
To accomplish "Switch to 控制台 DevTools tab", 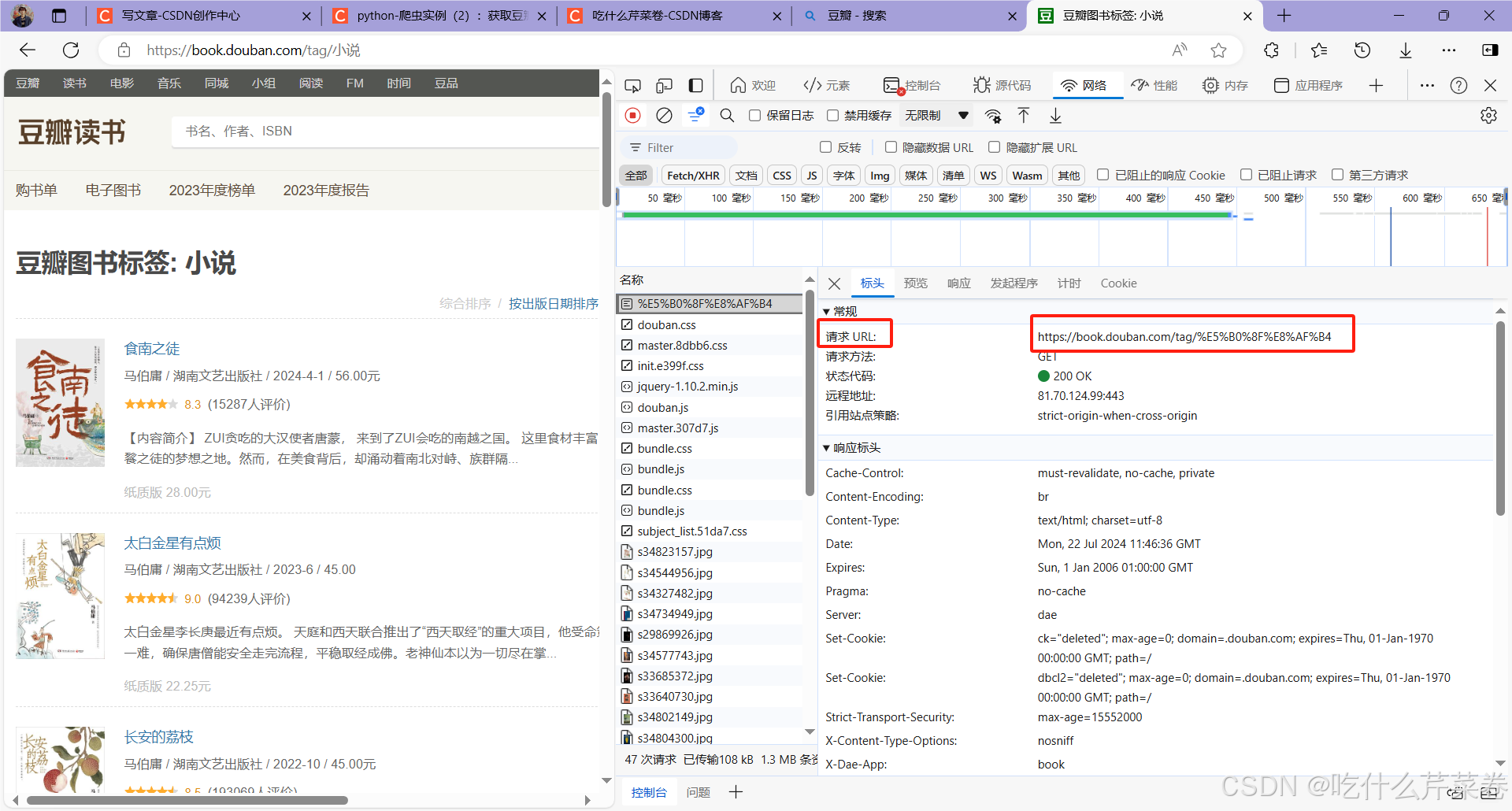I will pyautogui.click(x=912, y=85).
